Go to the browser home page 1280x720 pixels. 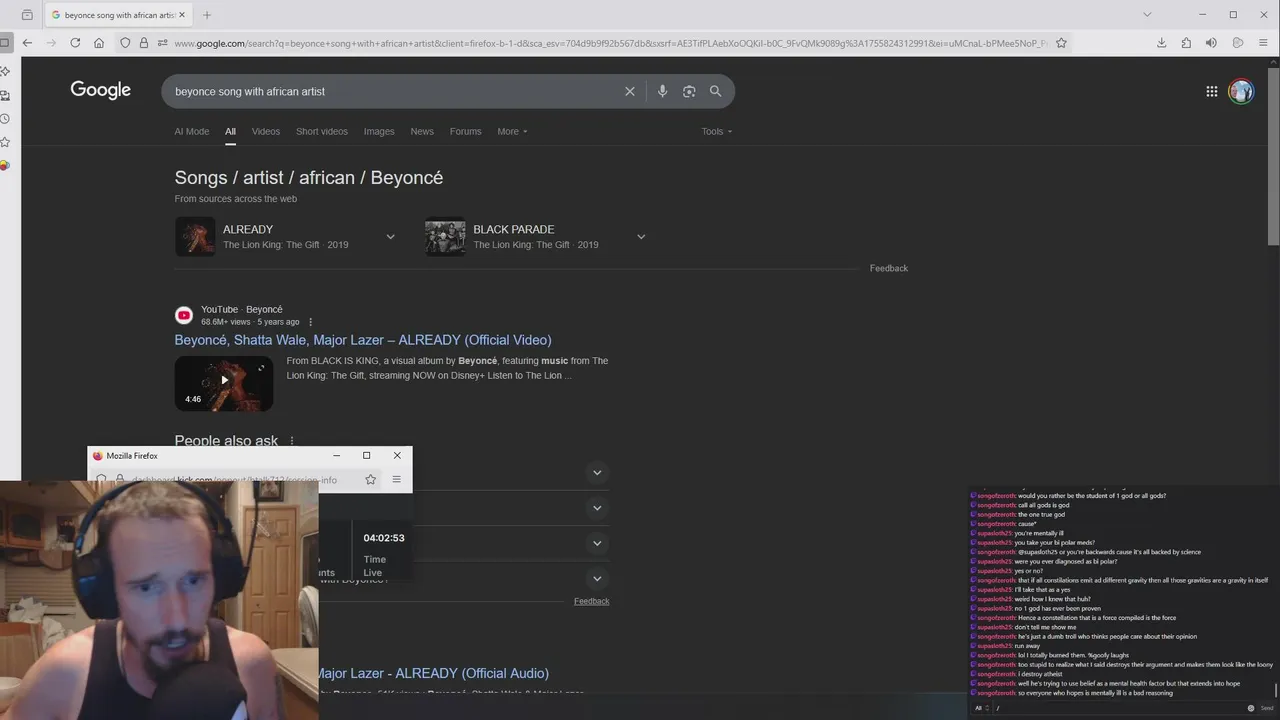pyautogui.click(x=99, y=43)
